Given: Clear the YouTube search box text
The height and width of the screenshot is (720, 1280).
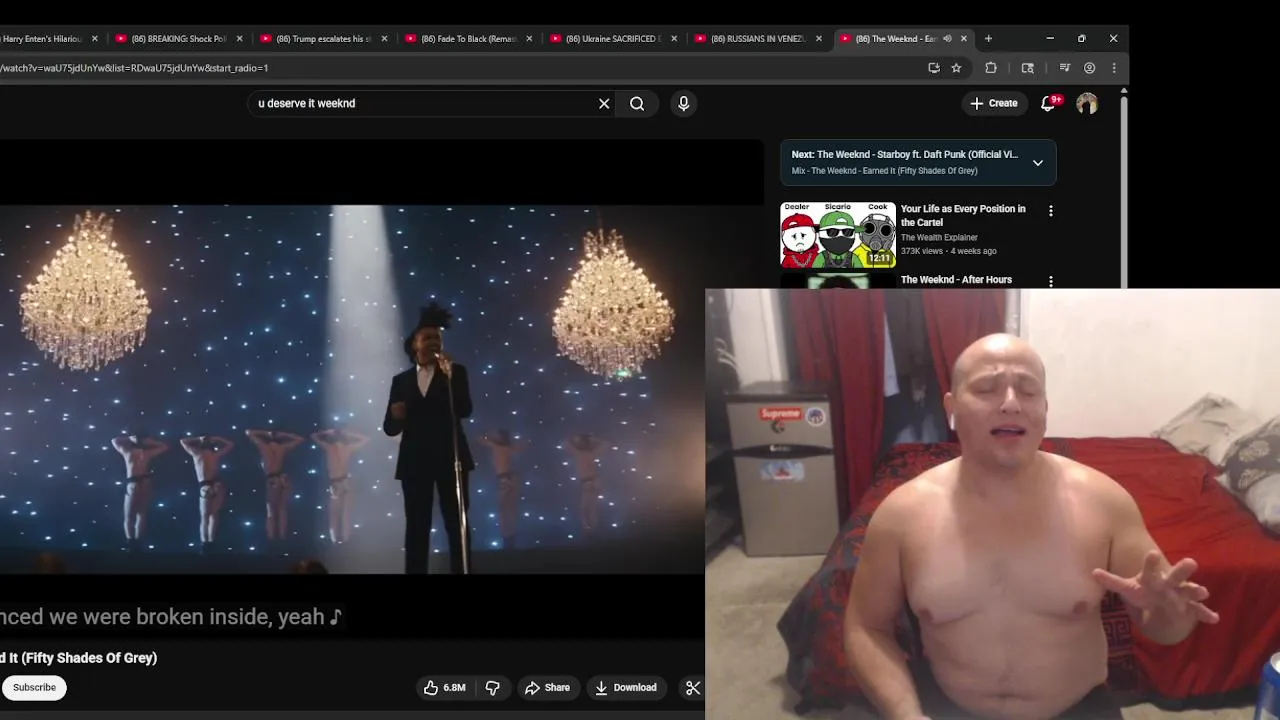Looking at the screenshot, I should [x=604, y=103].
